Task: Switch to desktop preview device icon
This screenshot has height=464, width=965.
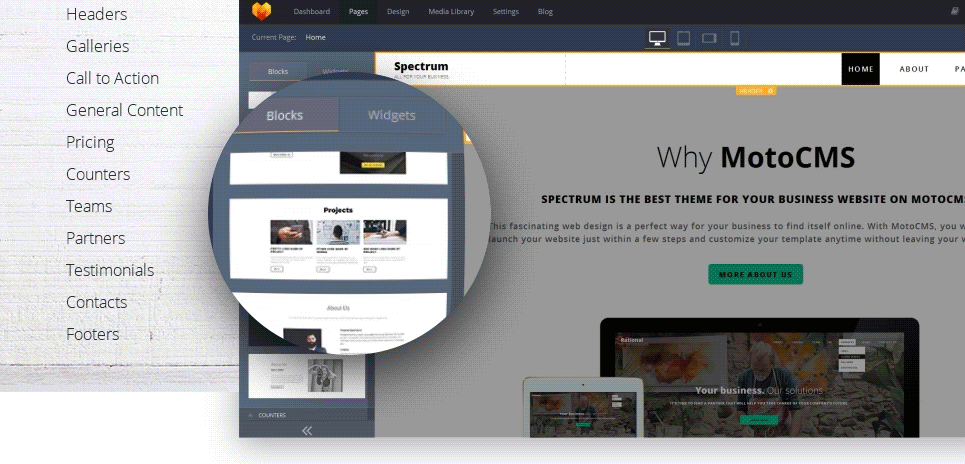Action: coord(657,38)
